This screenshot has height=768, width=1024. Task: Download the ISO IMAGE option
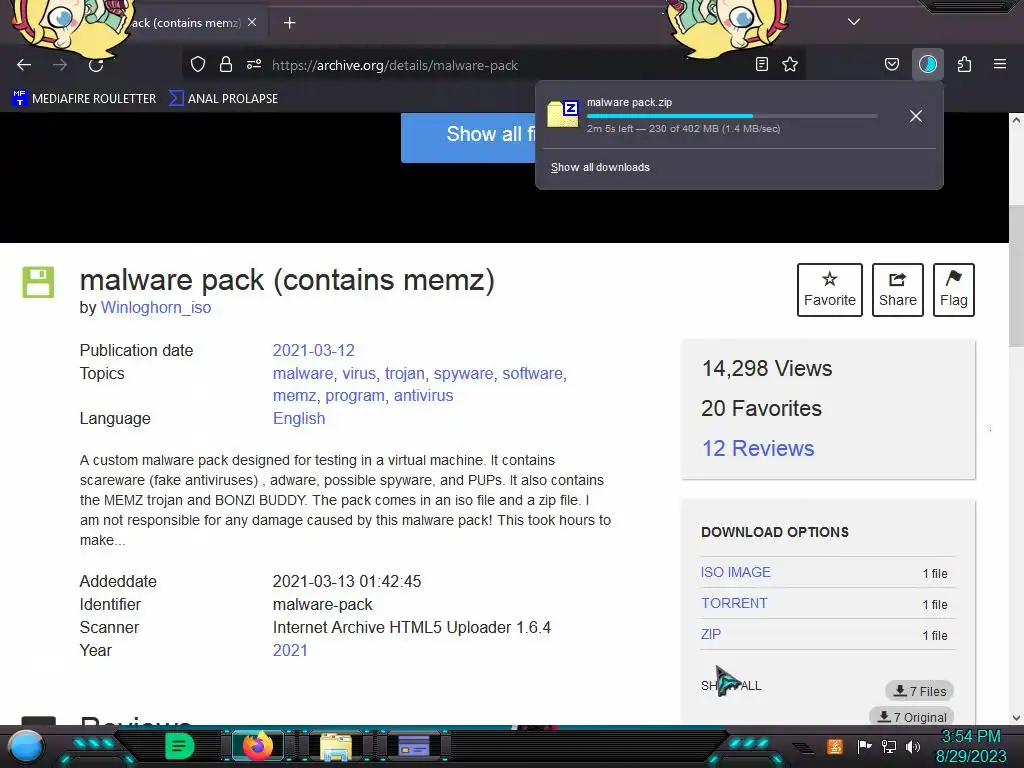[x=735, y=572]
